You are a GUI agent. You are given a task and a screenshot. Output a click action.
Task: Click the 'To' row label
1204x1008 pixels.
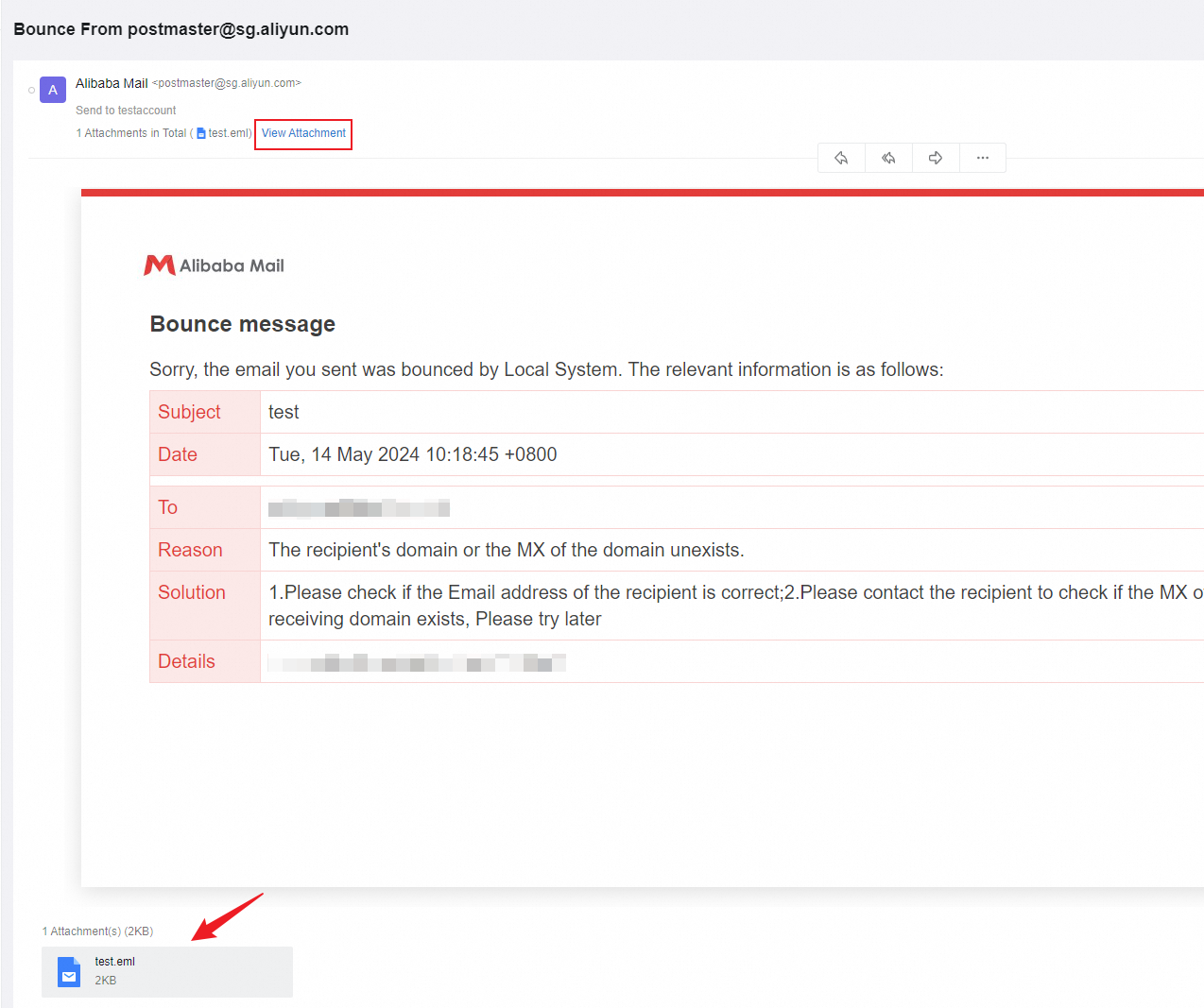(x=168, y=507)
